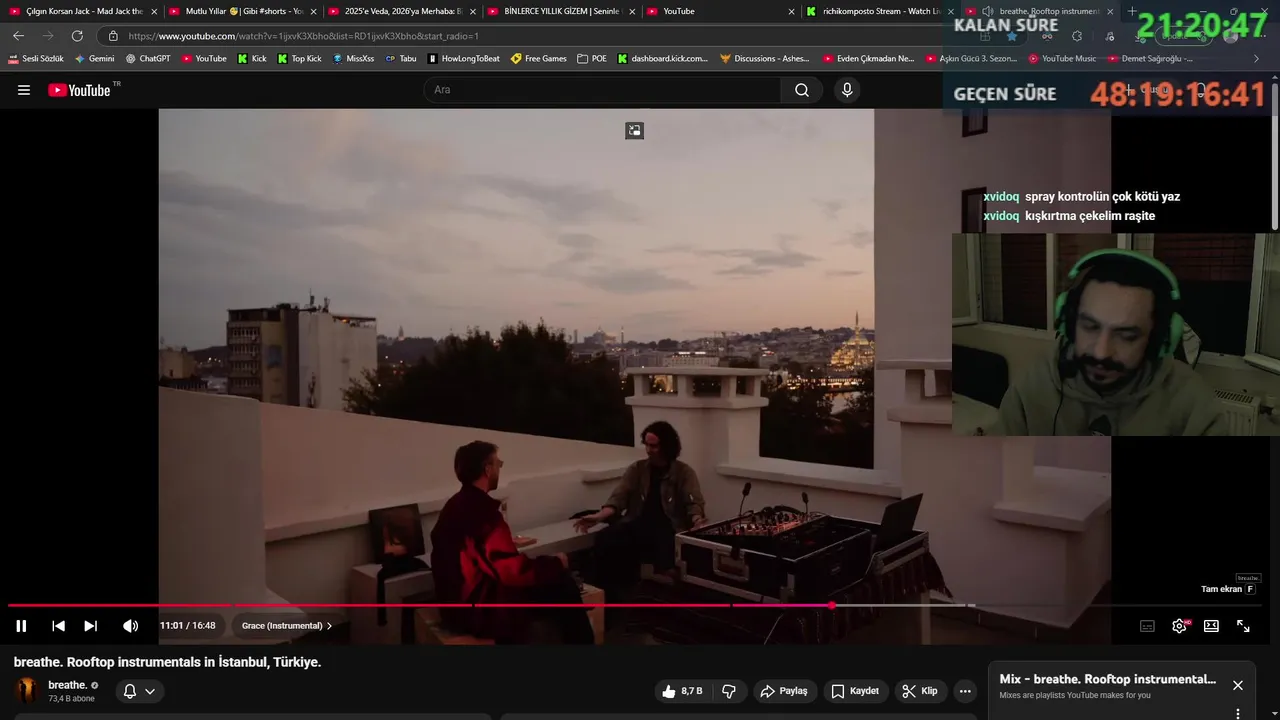Image resolution: width=1280 pixels, height=720 pixels.
Task: Open Aşkın Gücü 3. Sezon bookmark
Action: tap(972, 59)
